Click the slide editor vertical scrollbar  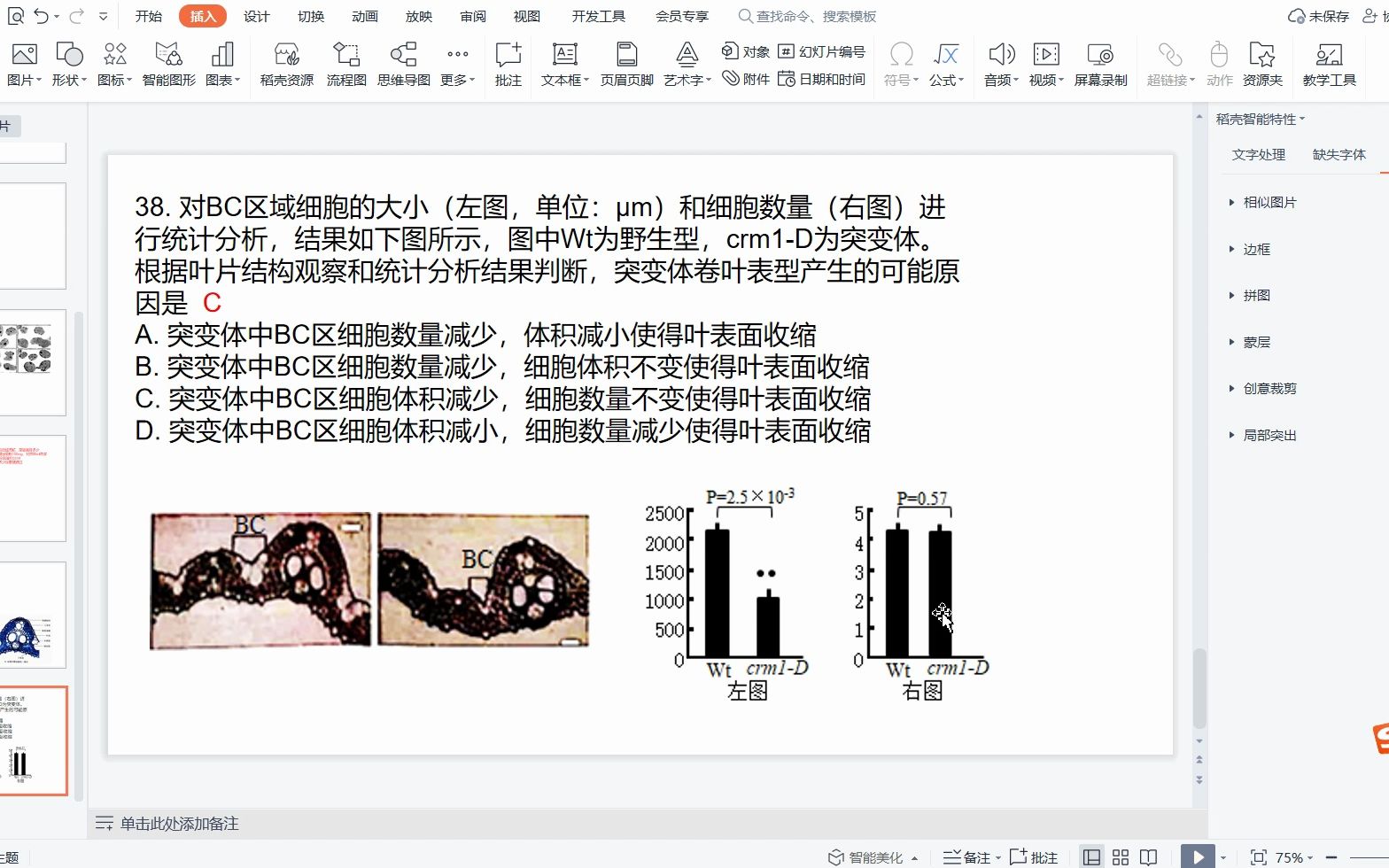[x=1199, y=689]
